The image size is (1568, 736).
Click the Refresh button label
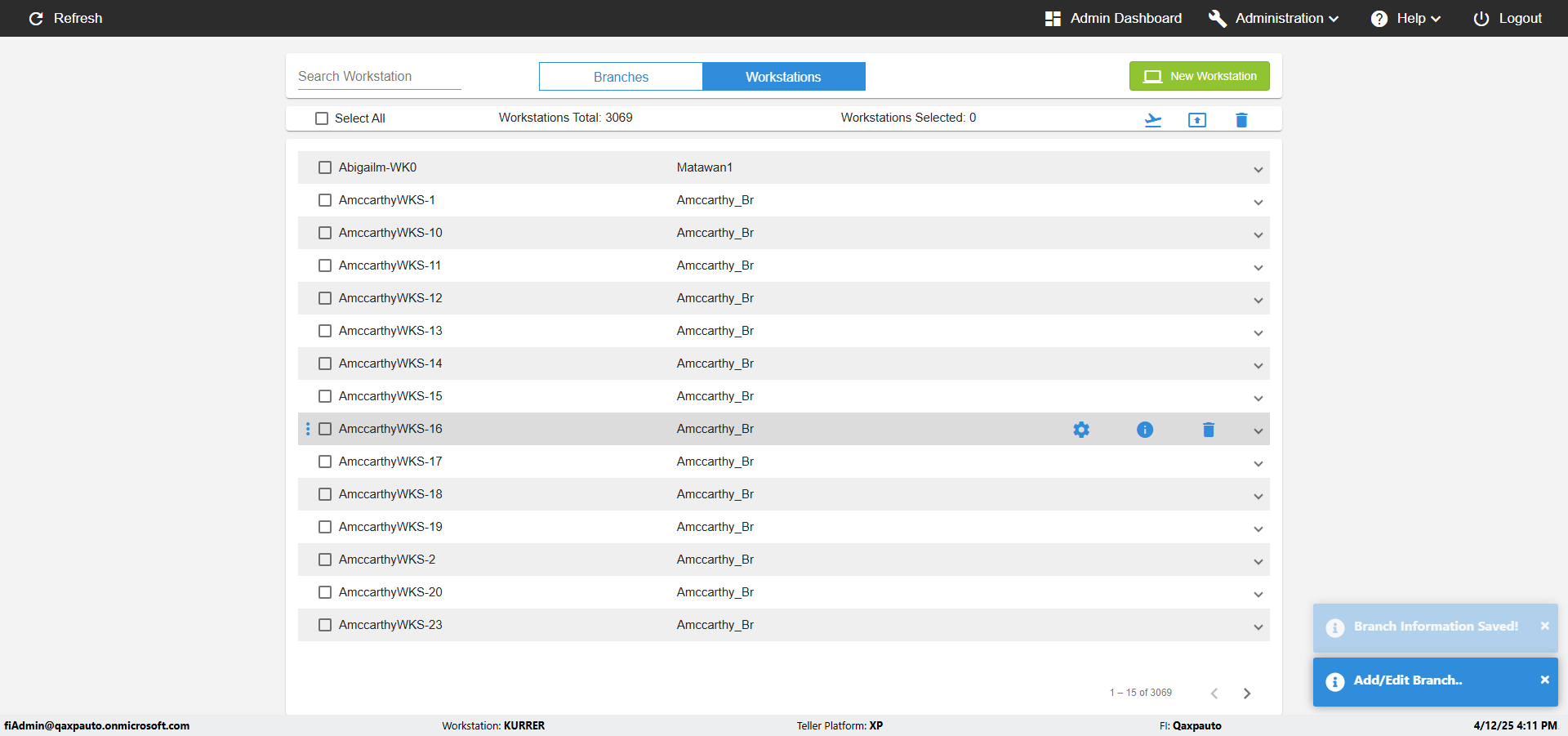[78, 18]
